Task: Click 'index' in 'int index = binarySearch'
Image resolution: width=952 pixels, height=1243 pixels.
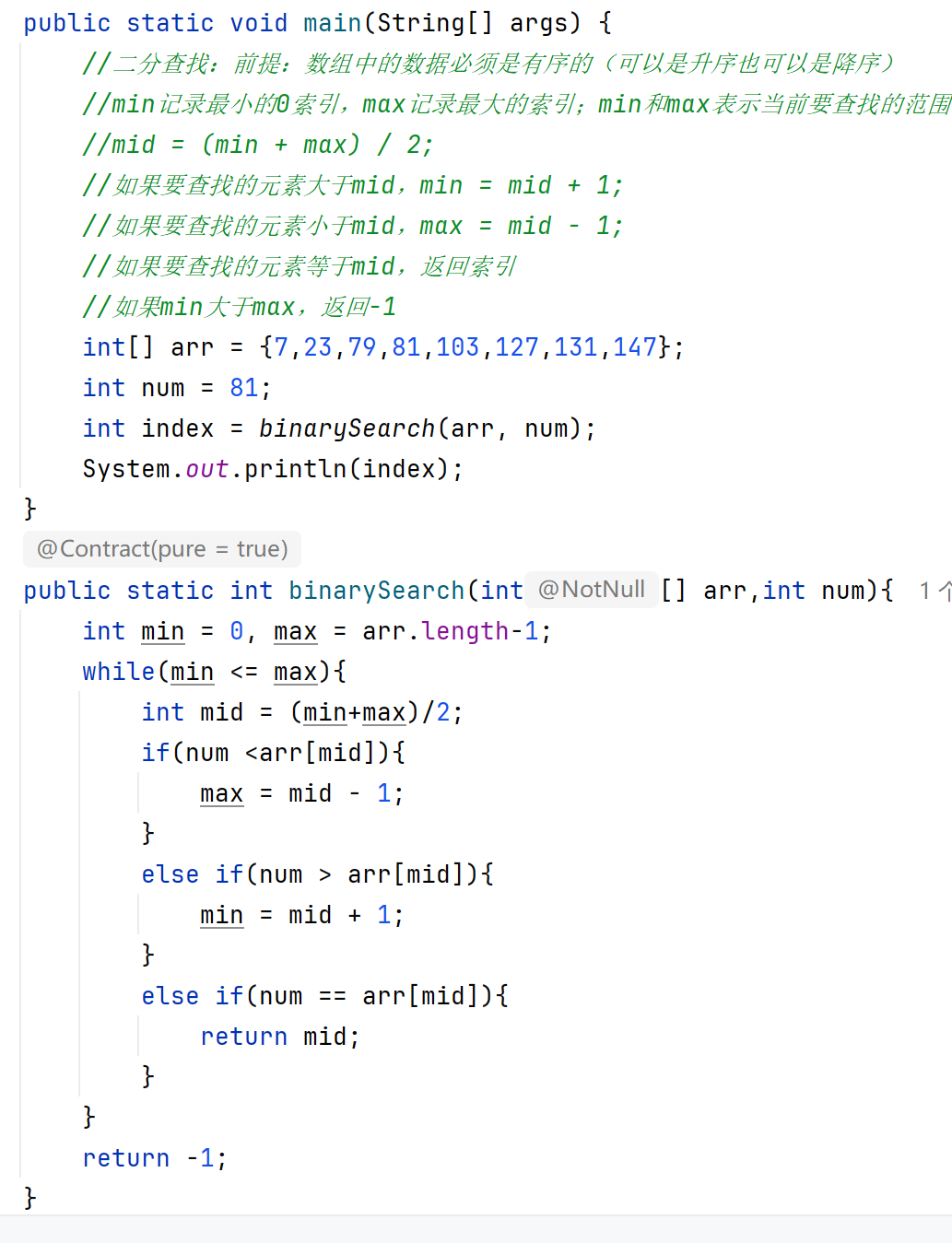Action: pos(178,428)
